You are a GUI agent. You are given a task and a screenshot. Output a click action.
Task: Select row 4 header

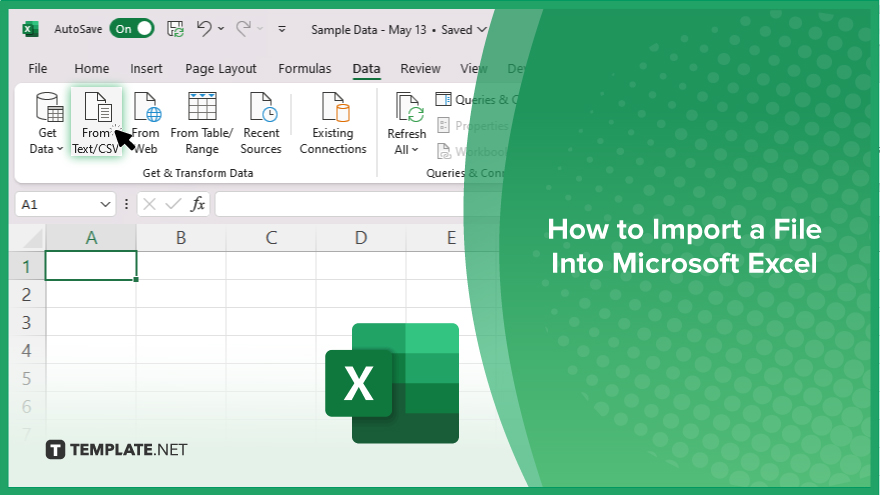pyautogui.click(x=26, y=350)
